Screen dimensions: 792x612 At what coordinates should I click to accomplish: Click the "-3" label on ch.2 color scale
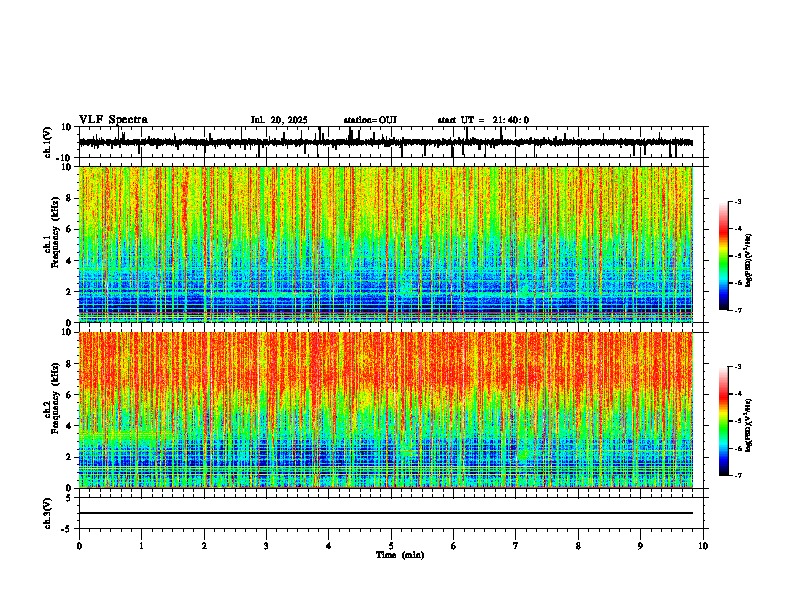(x=737, y=367)
